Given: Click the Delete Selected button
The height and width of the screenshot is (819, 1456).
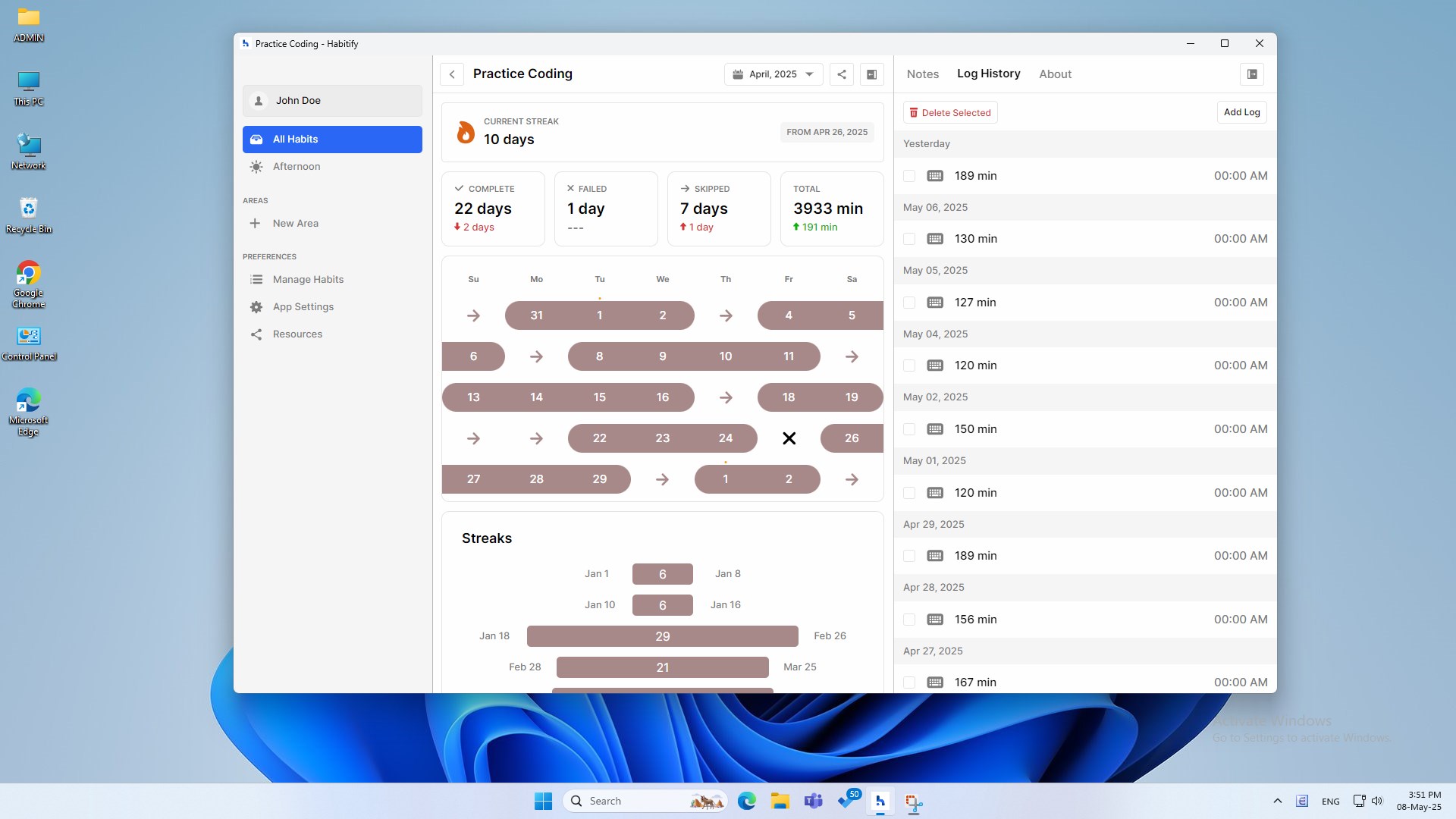Looking at the screenshot, I should click(x=950, y=113).
